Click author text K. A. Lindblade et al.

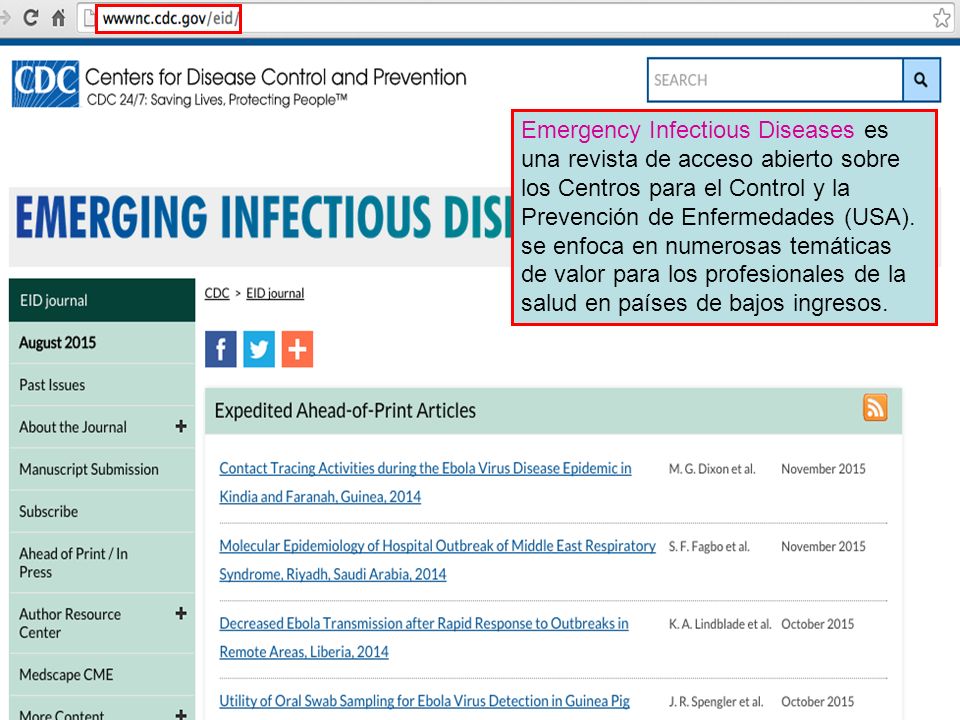tap(720, 624)
